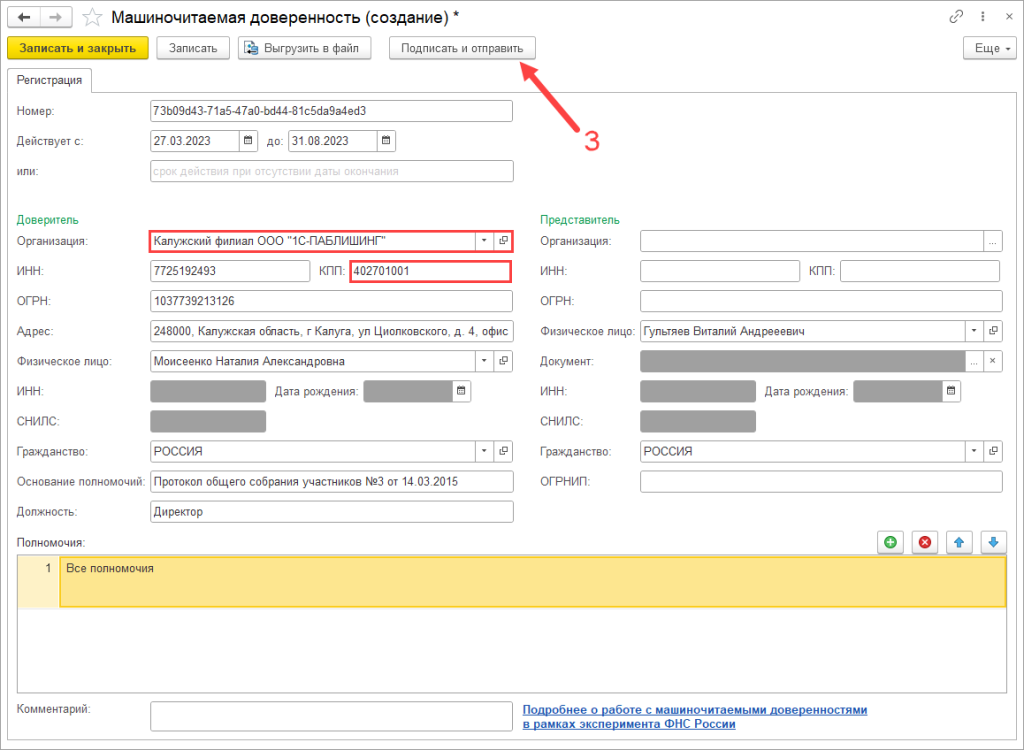Click the Должность field Директор
This screenshot has width=1024, height=750.
click(x=332, y=512)
